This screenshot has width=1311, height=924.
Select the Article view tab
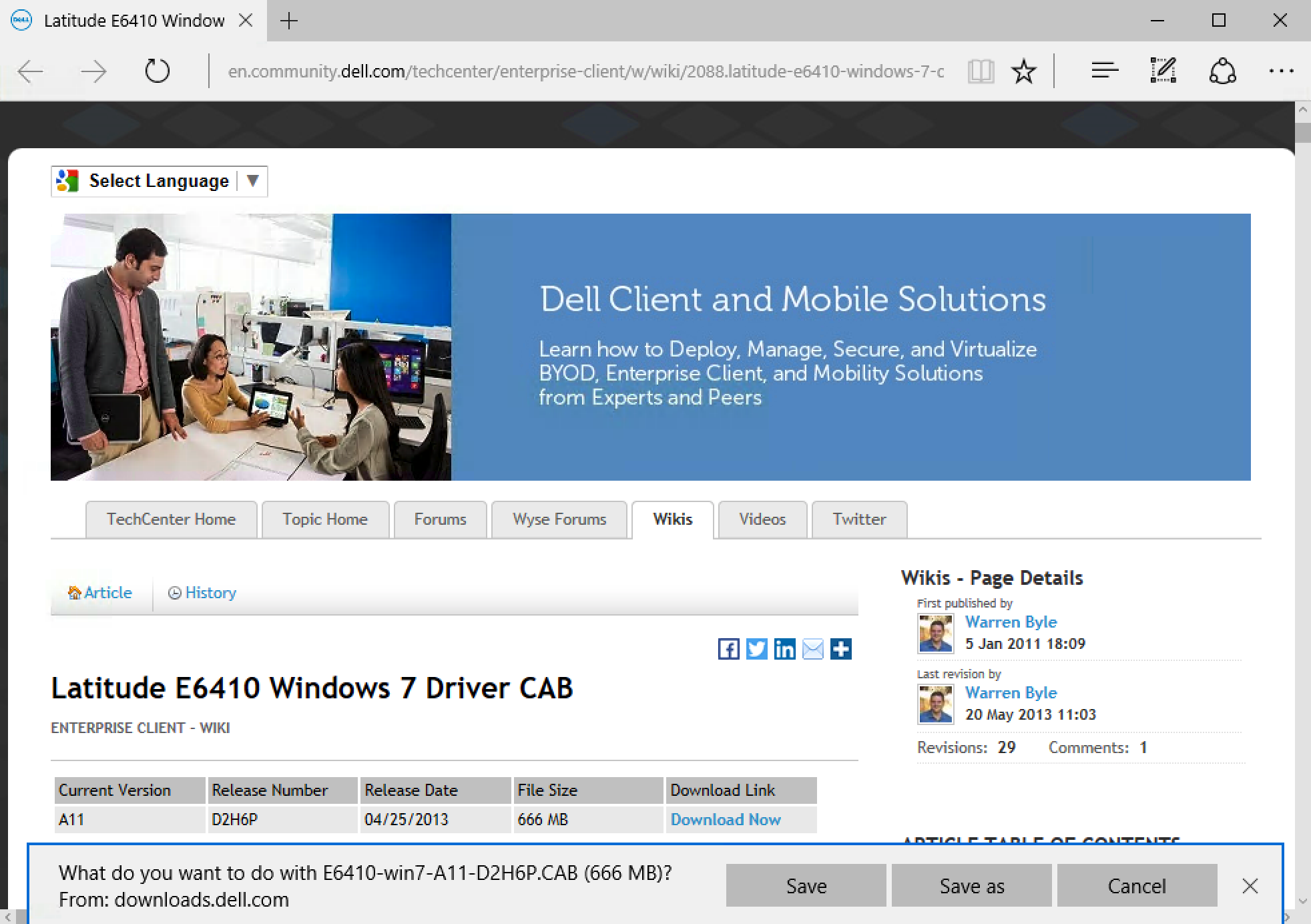point(100,593)
